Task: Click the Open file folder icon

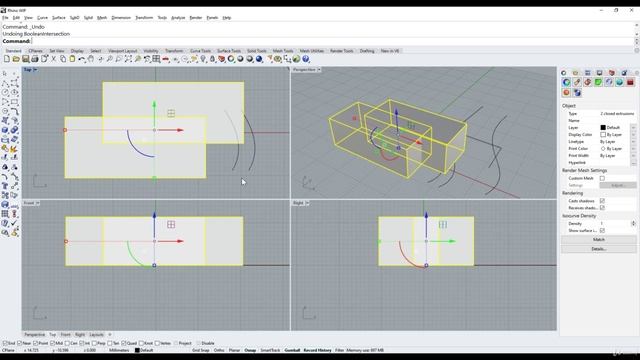Action: pyautogui.click(x=16, y=59)
